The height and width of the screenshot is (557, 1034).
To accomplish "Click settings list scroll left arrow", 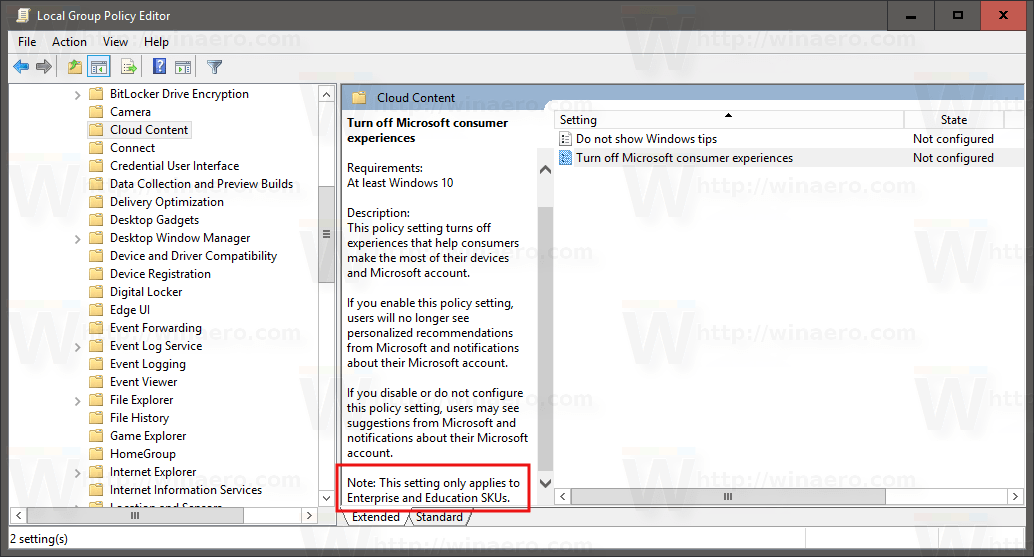I will (563, 496).
